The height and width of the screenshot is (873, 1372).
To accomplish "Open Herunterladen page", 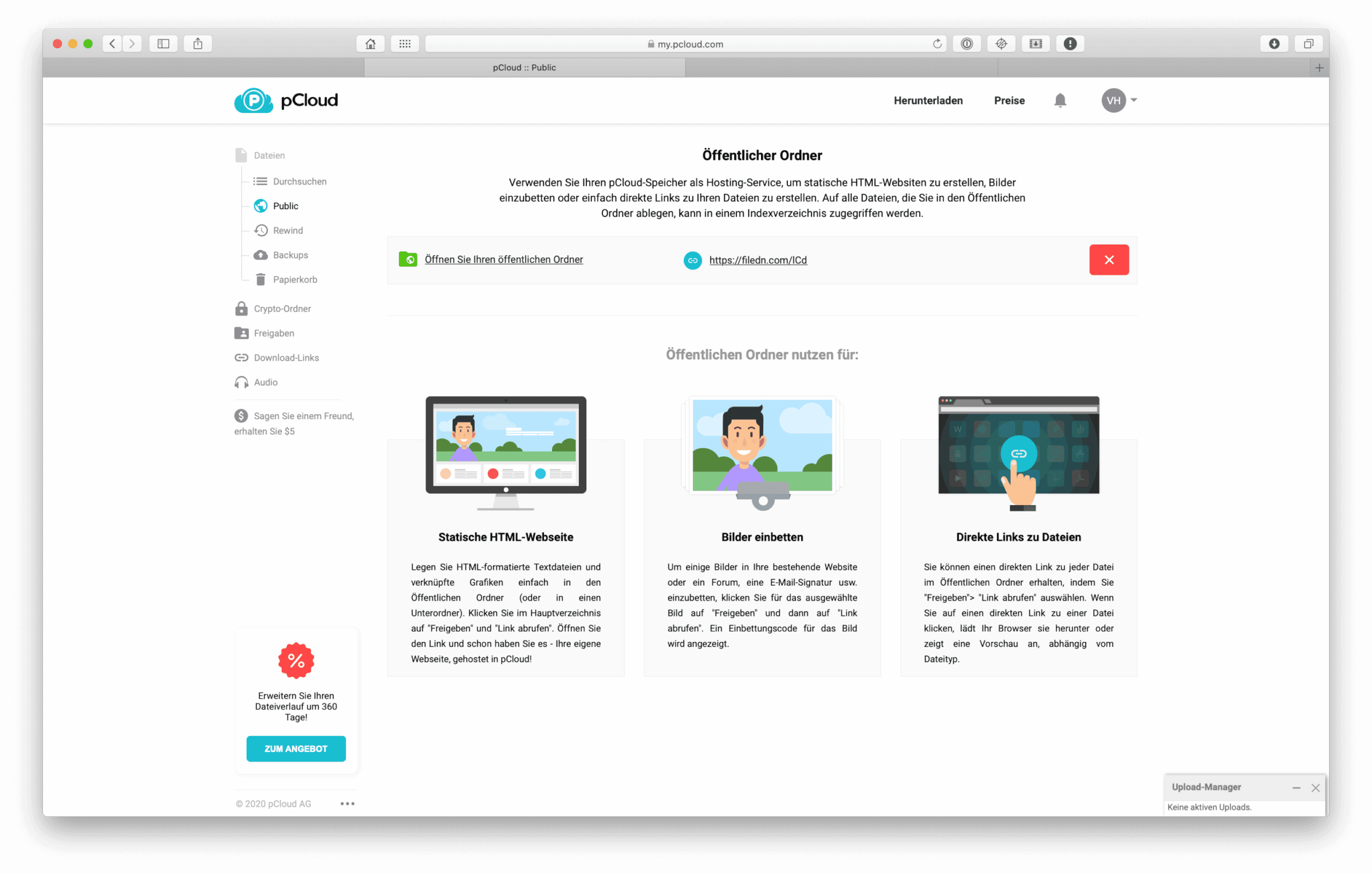I will (928, 100).
